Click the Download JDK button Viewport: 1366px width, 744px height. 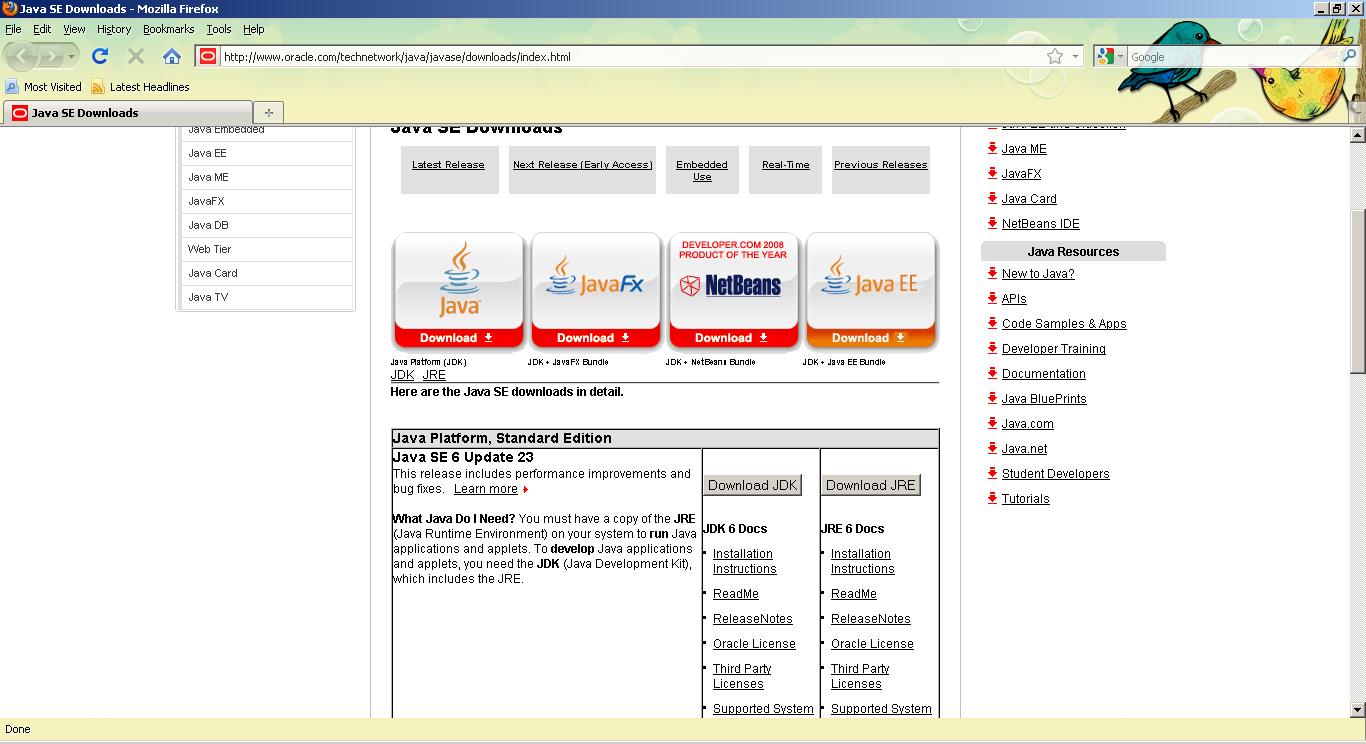pos(752,485)
